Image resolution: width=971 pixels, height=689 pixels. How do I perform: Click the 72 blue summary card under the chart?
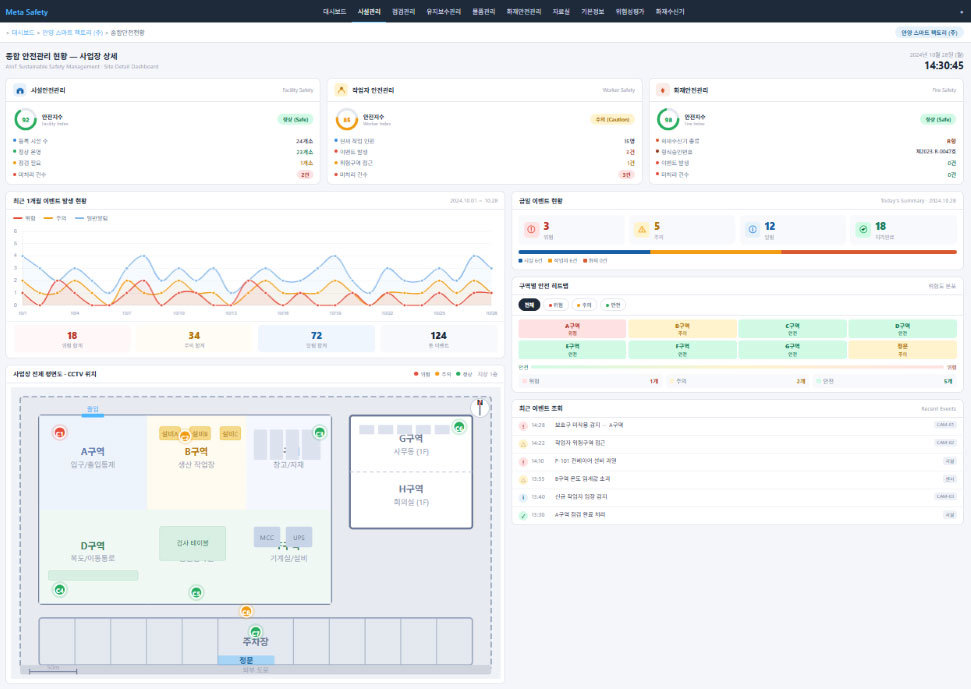coord(316,339)
